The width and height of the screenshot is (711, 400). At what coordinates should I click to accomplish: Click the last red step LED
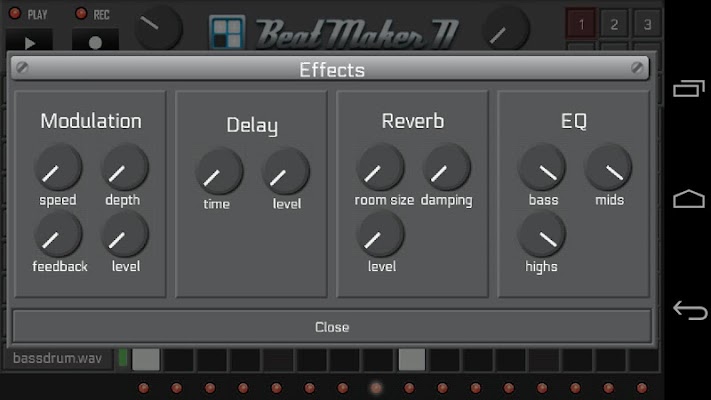642,388
